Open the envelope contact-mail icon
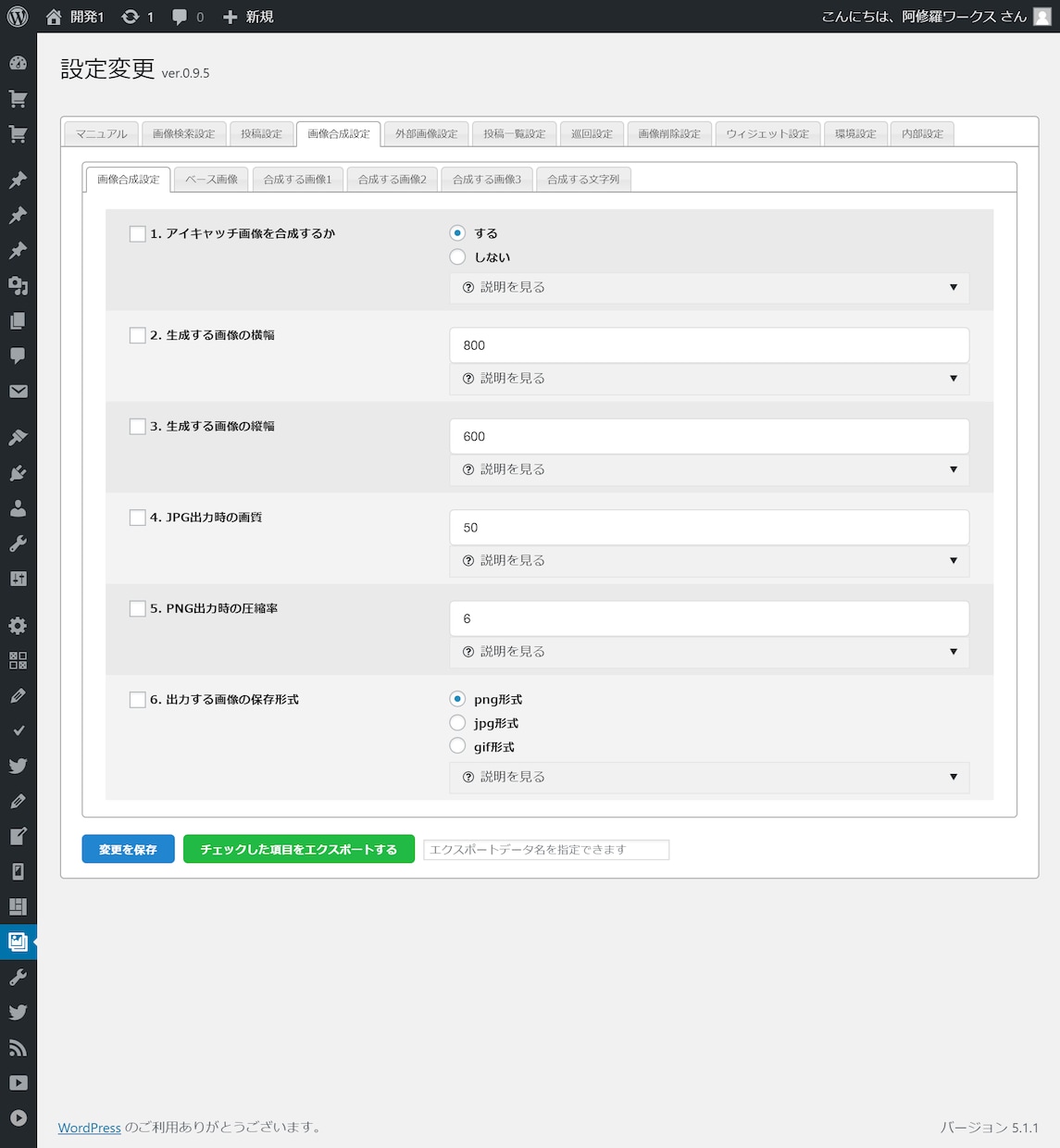Screen dimensions: 1060x1148 (18, 391)
